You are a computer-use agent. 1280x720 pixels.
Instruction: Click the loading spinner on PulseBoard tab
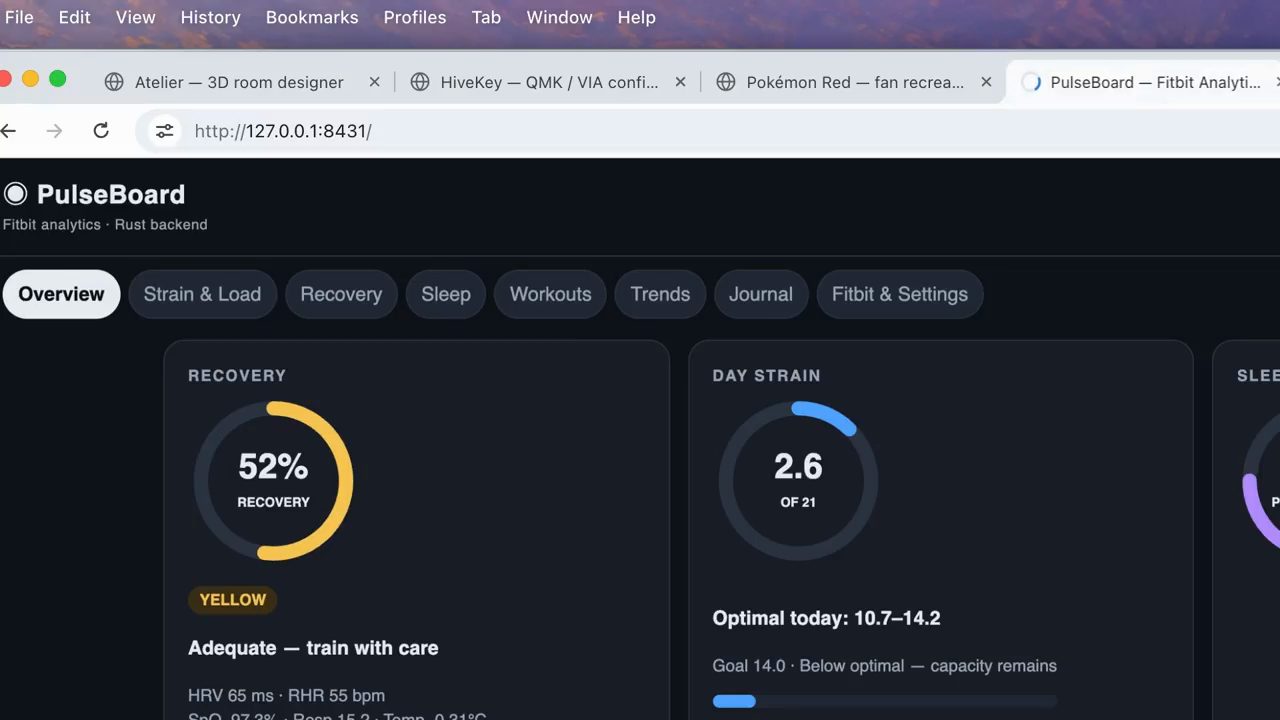[x=1030, y=82]
